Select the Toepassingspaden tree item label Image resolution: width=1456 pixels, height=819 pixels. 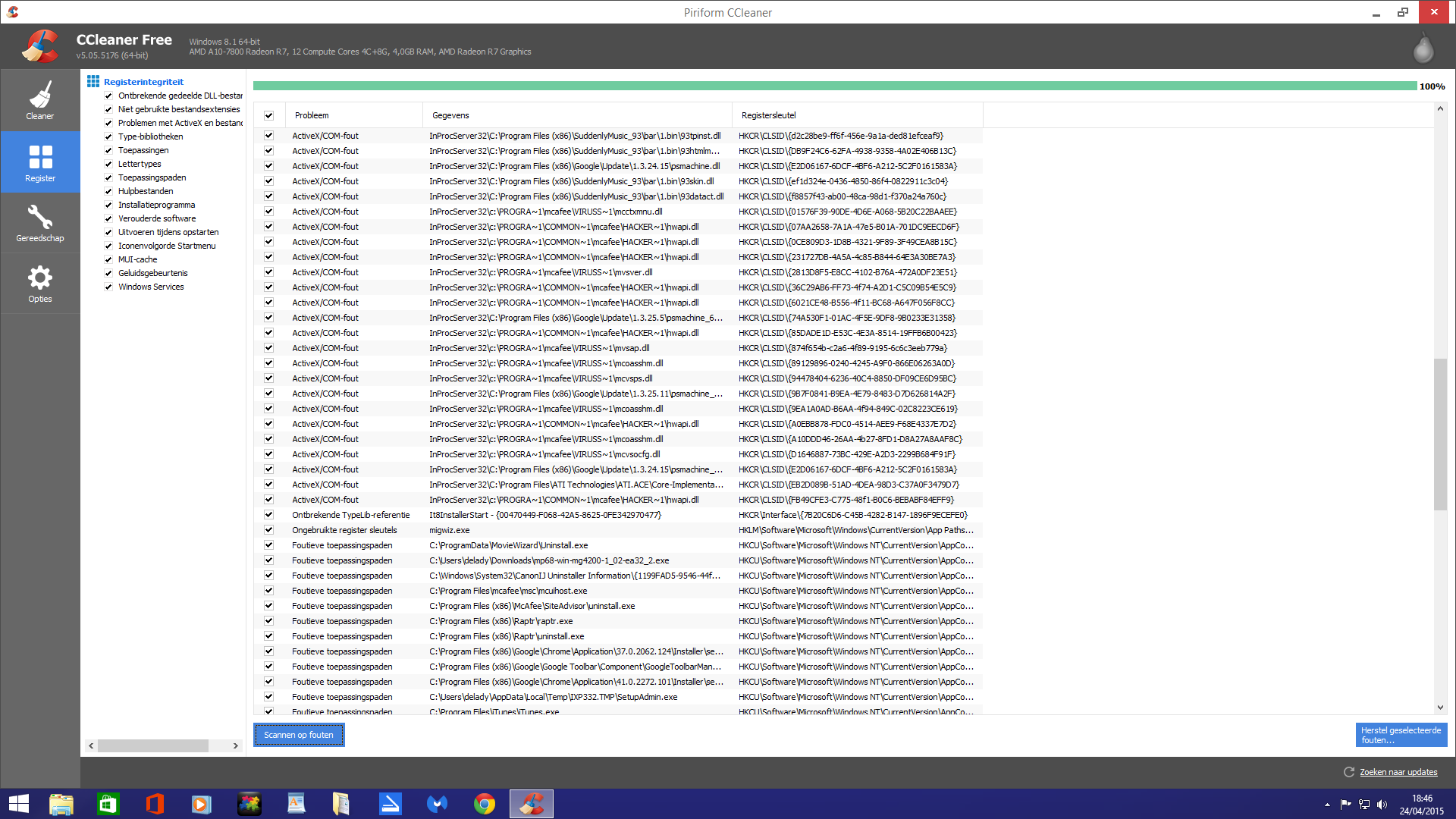[x=152, y=177]
